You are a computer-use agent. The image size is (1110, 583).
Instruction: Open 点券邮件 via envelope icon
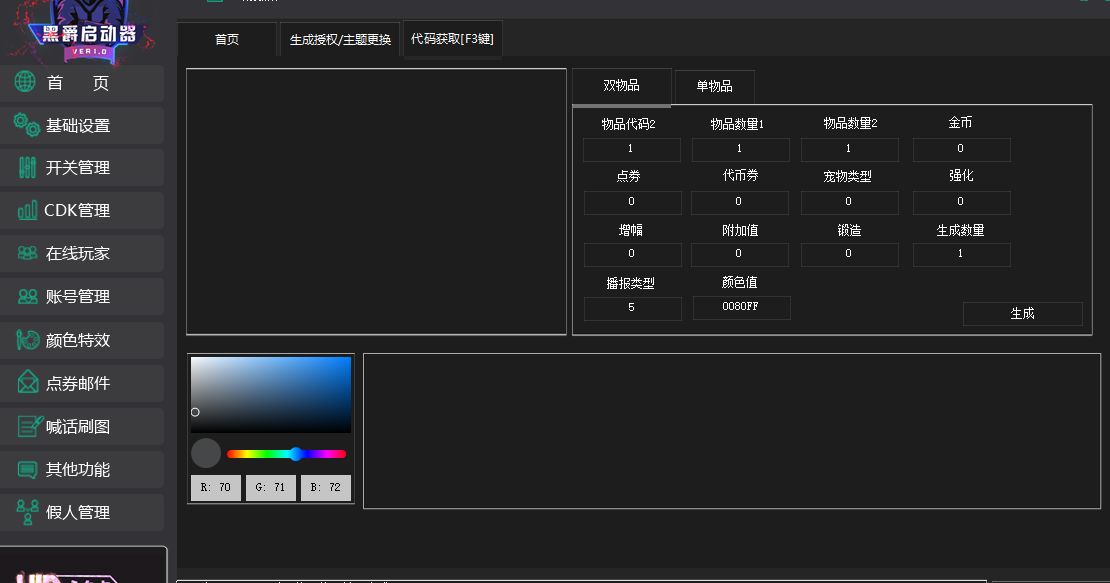click(x=27, y=383)
